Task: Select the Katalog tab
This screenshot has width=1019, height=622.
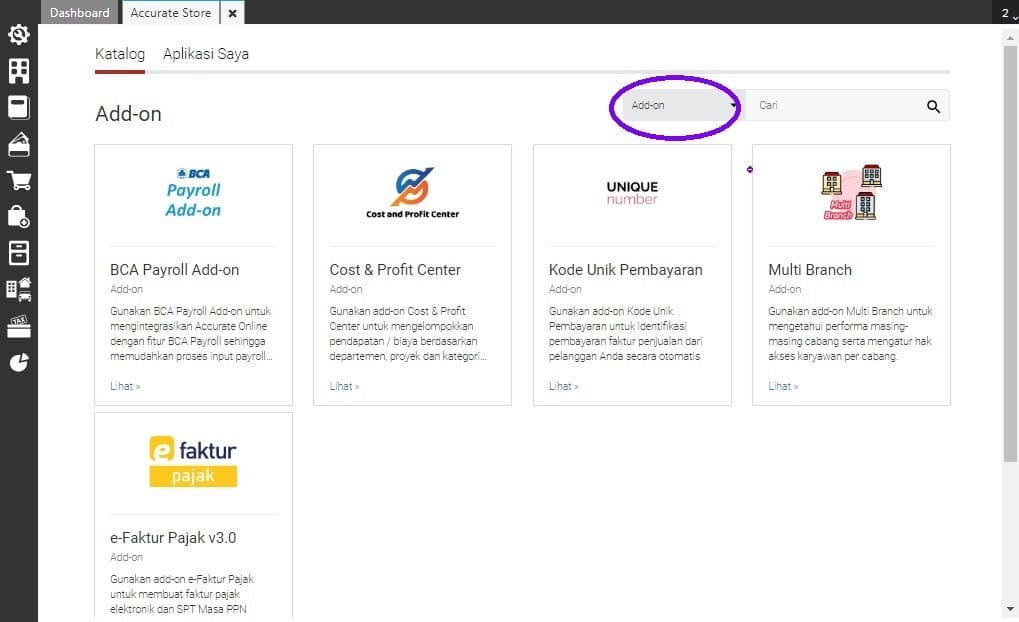Action: 119,54
